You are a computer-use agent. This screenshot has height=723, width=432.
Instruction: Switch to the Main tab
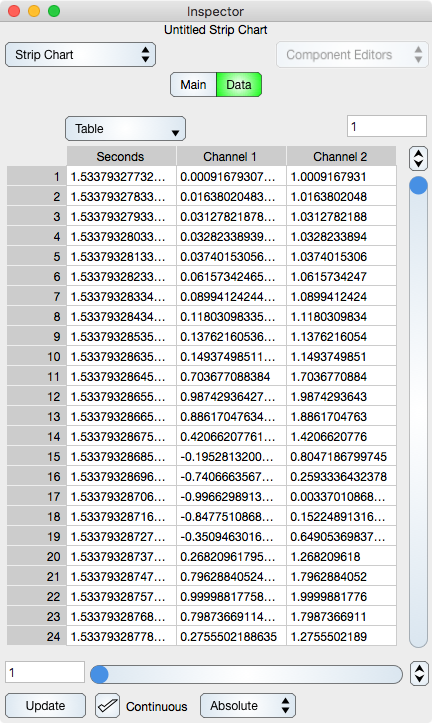coord(193,85)
